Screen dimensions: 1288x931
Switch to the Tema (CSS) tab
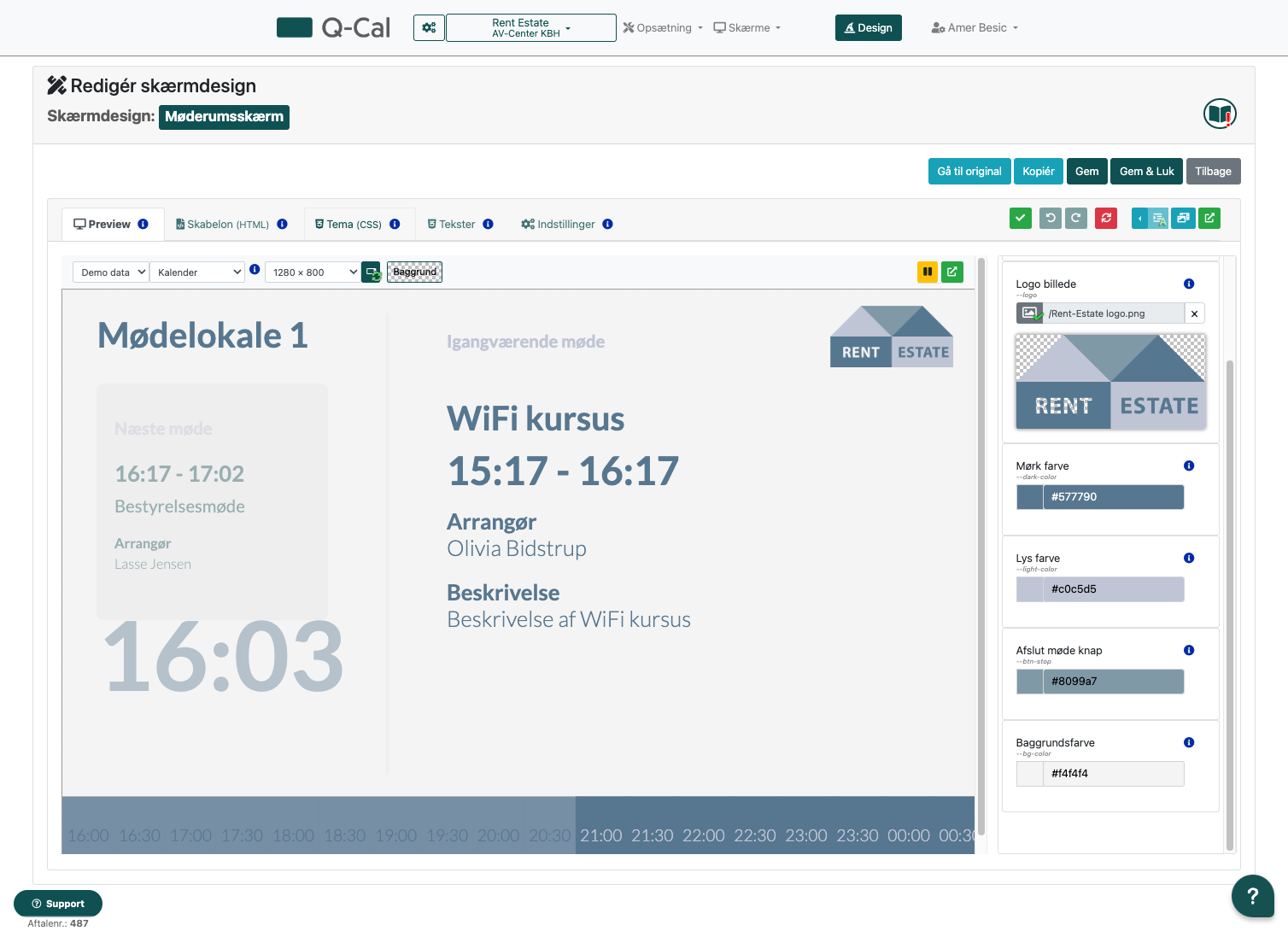[348, 224]
